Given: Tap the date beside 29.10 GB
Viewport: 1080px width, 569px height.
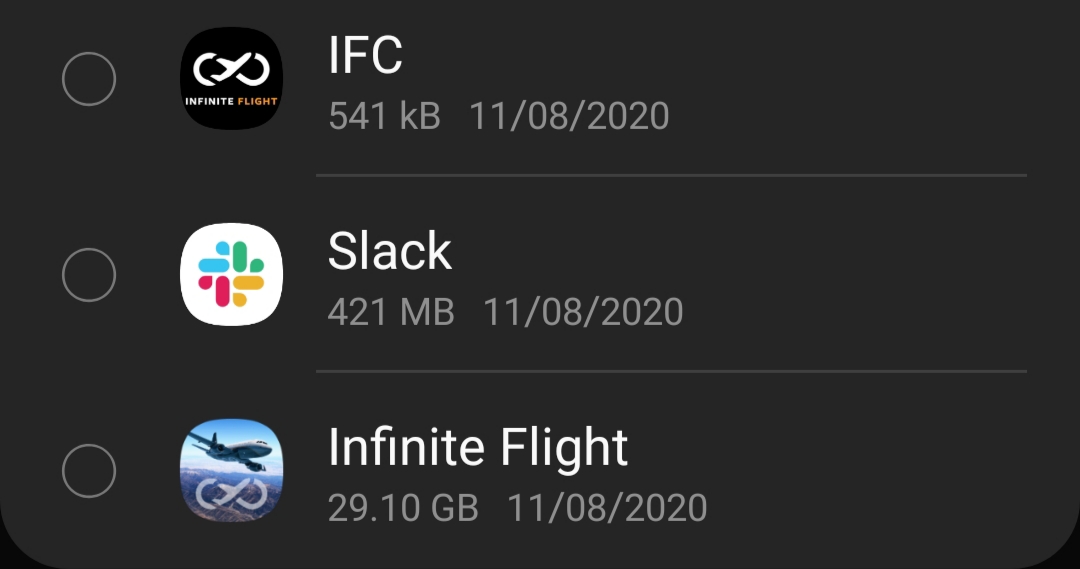Looking at the screenshot, I should point(607,507).
